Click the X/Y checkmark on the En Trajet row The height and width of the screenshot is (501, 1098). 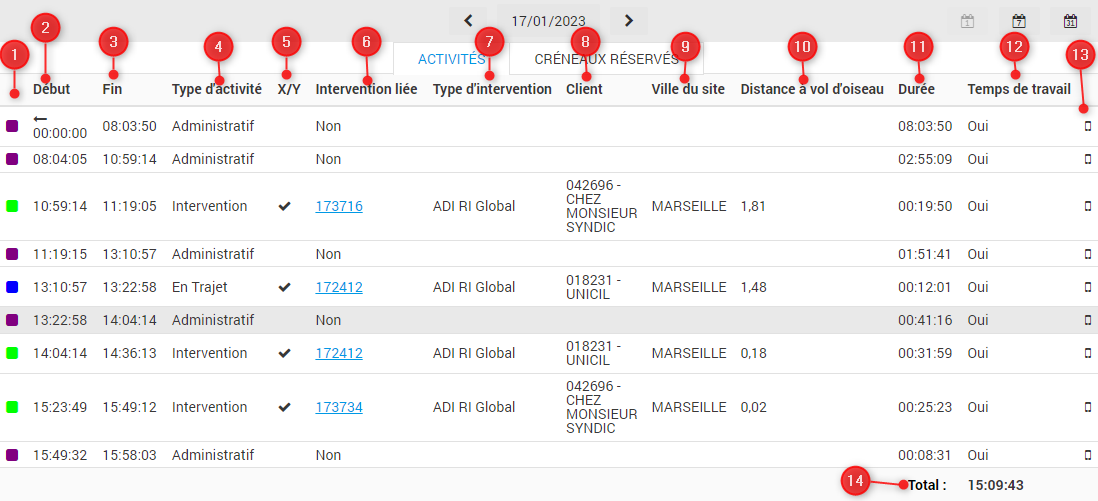[x=285, y=287]
